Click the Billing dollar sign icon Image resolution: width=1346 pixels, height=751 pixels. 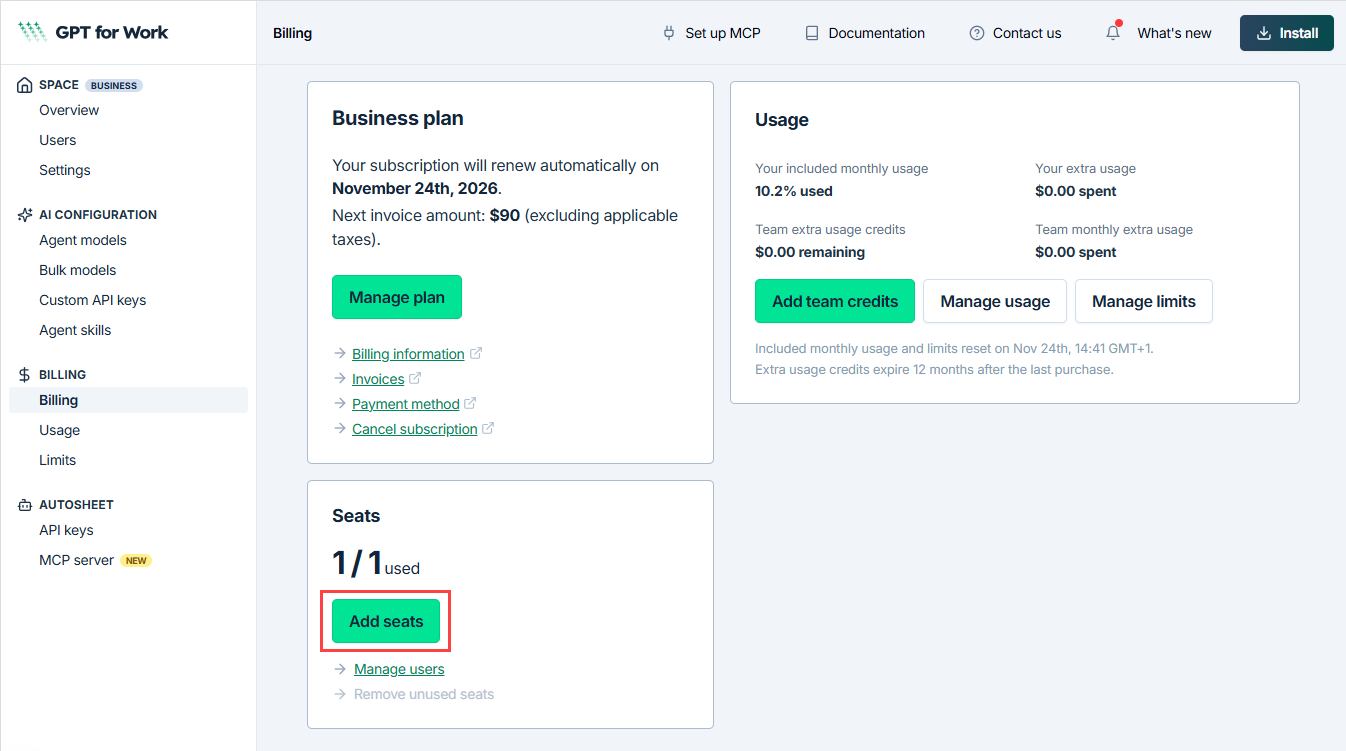(x=25, y=375)
